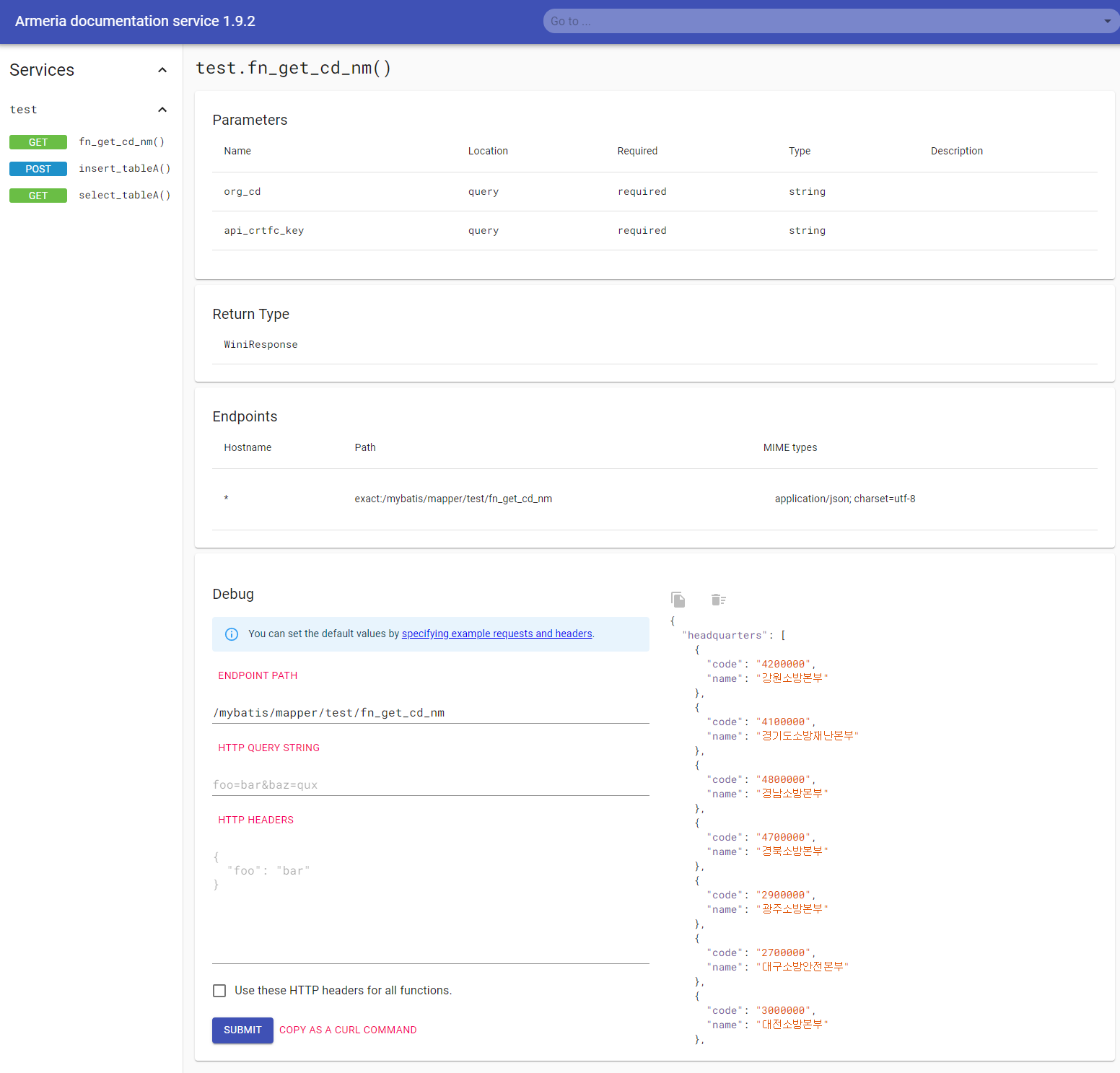1120x1073 pixels.
Task: Click code value "2700000" in response
Action: 783,953
